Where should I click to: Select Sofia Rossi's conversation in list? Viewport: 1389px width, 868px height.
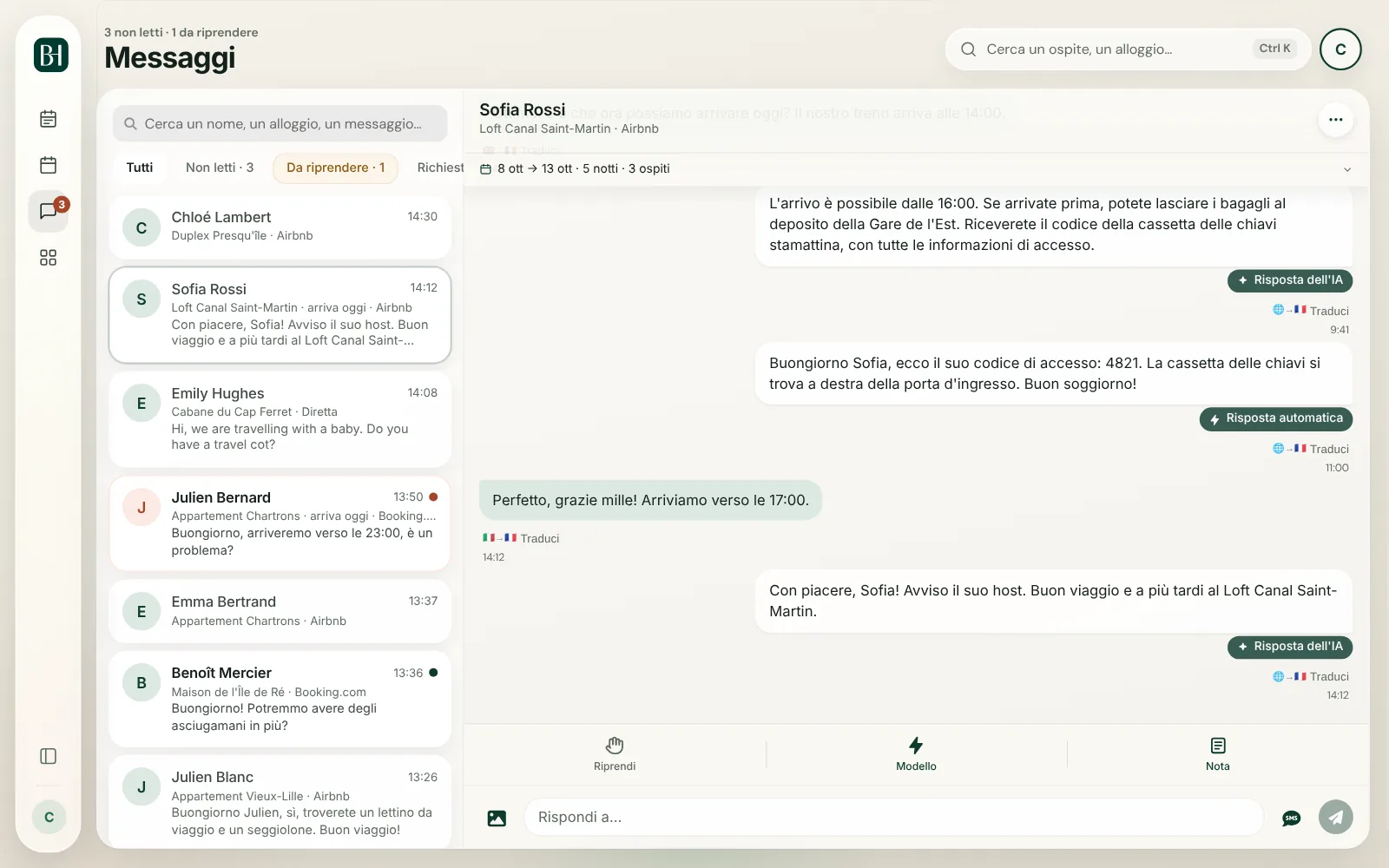[x=280, y=315]
